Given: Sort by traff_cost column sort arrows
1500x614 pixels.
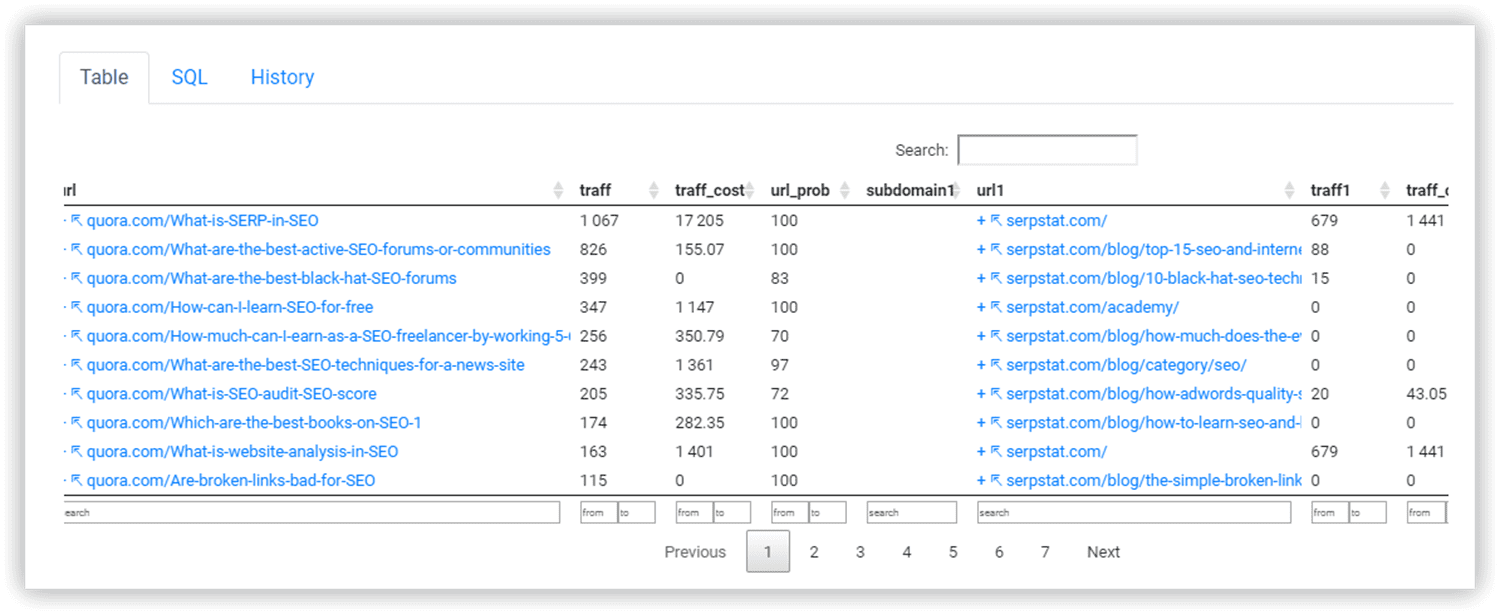Looking at the screenshot, I should pyautogui.click(x=750, y=190).
